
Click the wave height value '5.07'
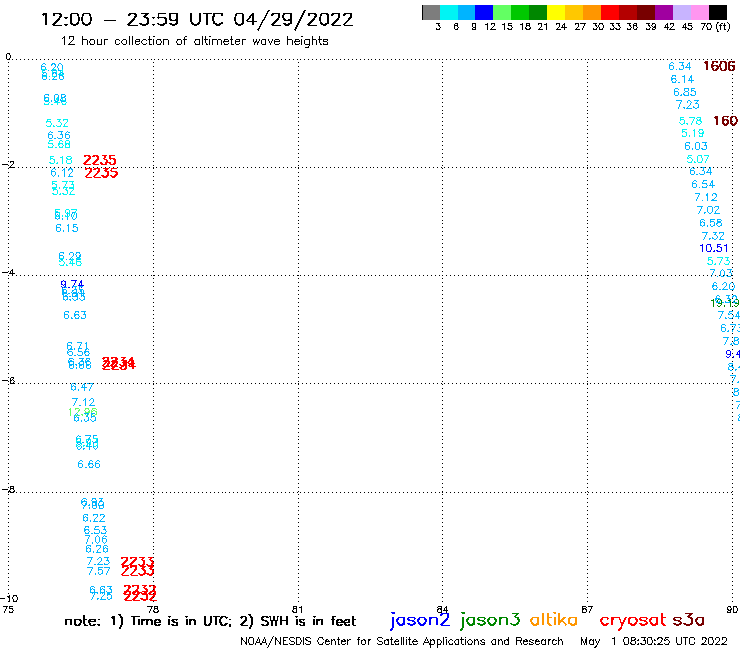point(698,160)
